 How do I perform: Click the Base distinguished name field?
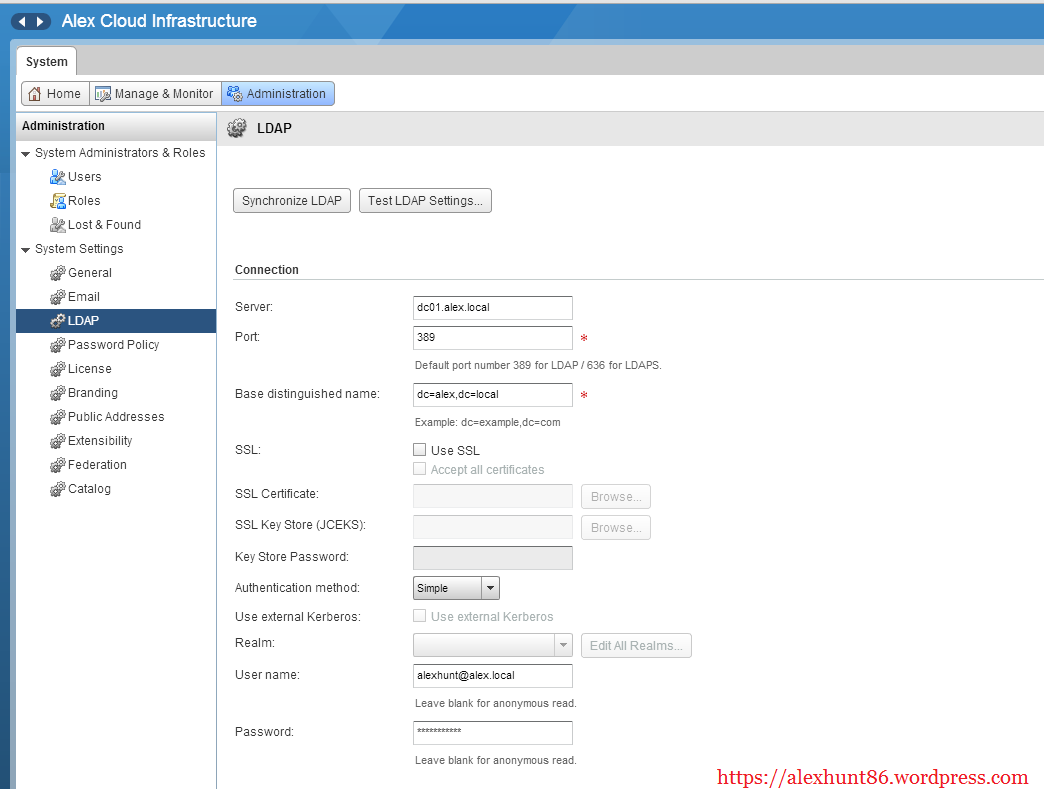pos(492,395)
